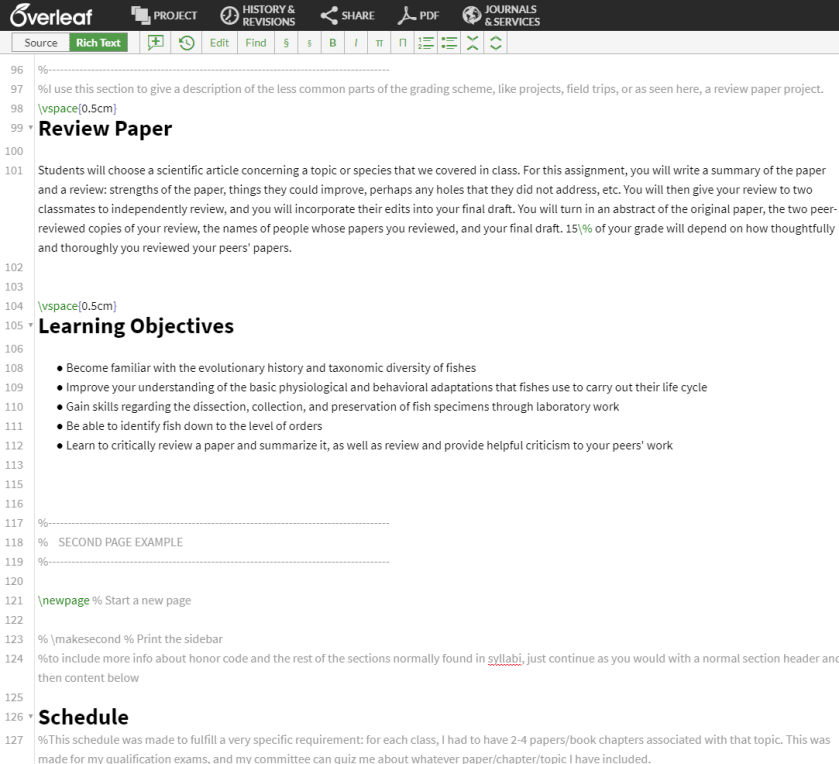Screen dimensions: 839x764
Task: Click the collapse-all sections icon
Action: tap(472, 43)
